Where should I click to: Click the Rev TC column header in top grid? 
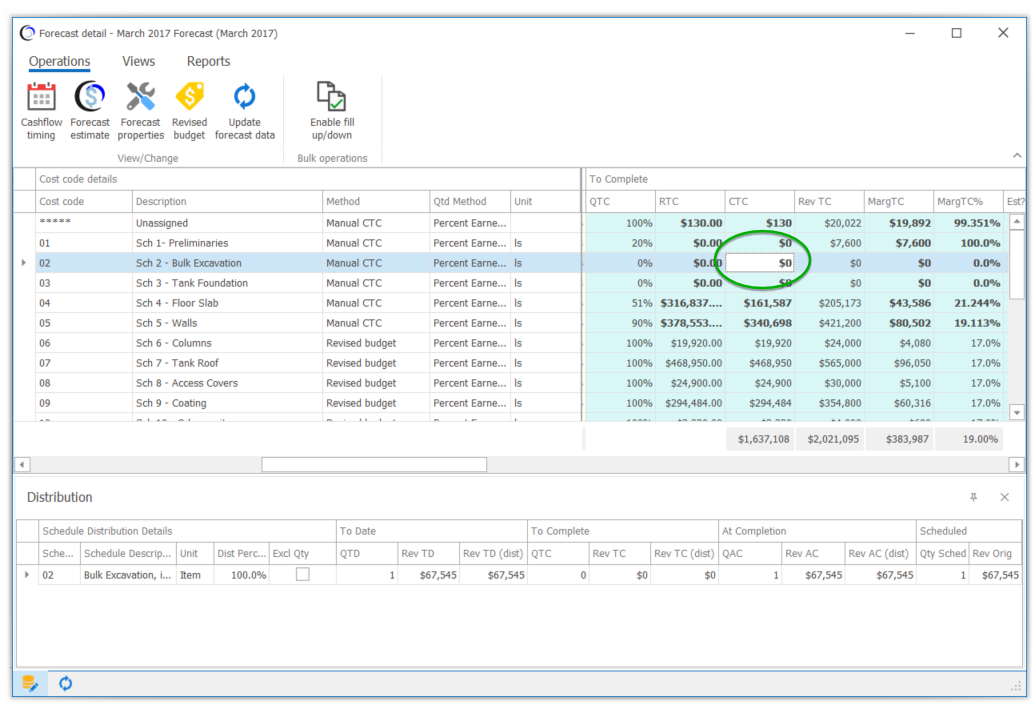click(829, 202)
